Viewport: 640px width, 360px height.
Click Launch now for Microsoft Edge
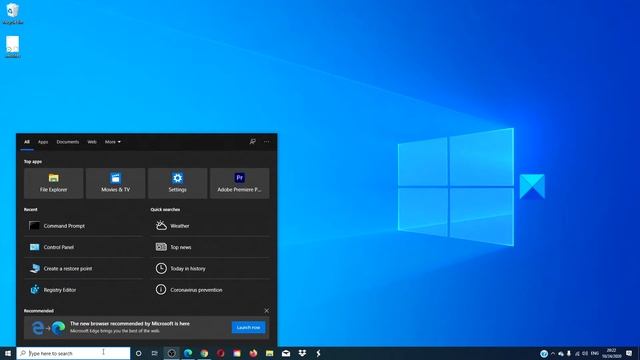point(248,327)
